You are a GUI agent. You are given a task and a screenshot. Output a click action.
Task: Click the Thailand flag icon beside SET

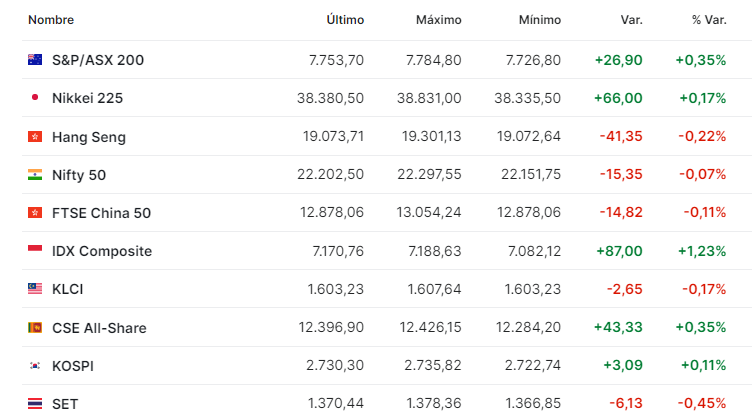(35, 404)
